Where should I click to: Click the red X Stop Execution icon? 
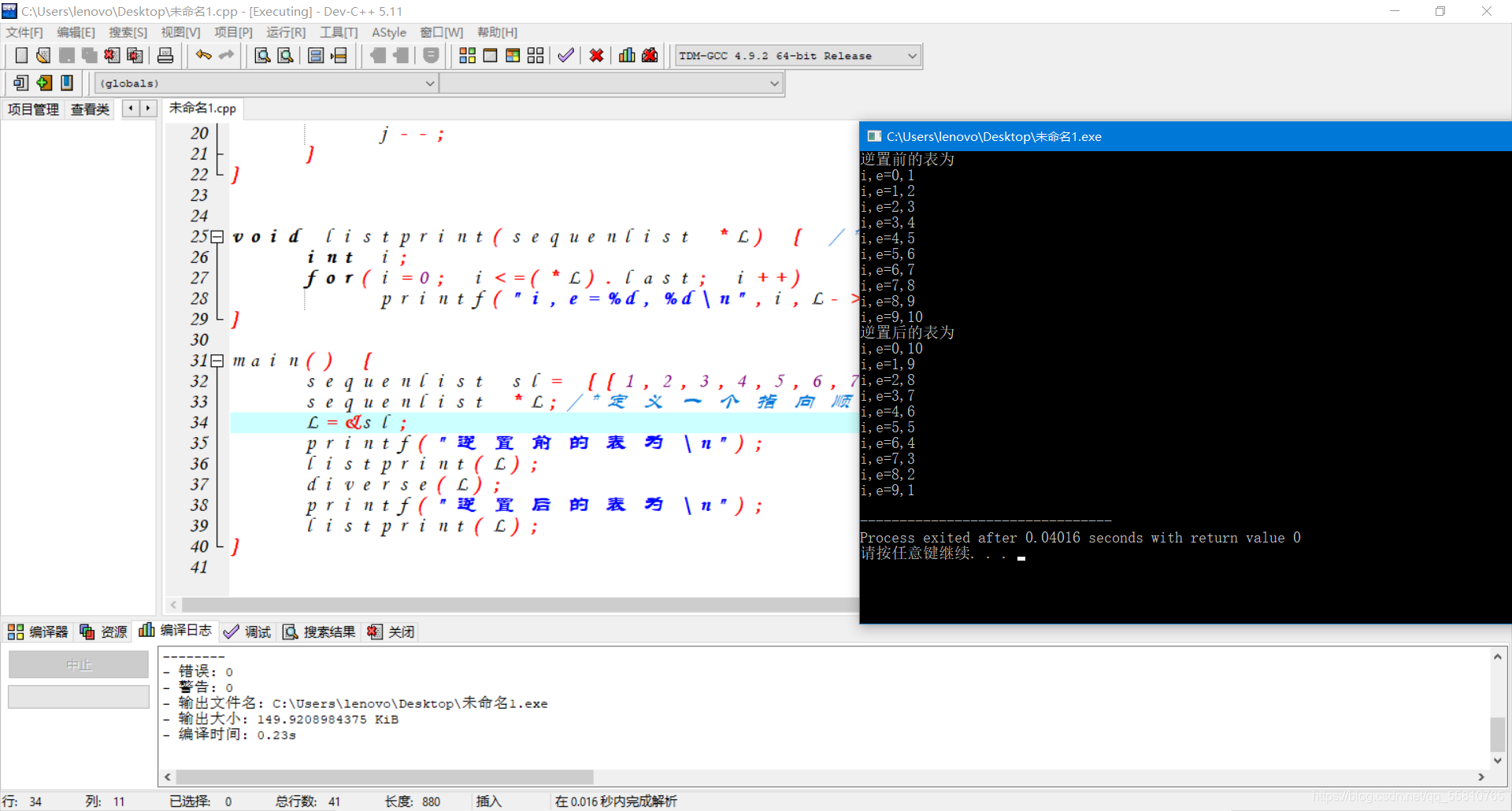click(596, 56)
